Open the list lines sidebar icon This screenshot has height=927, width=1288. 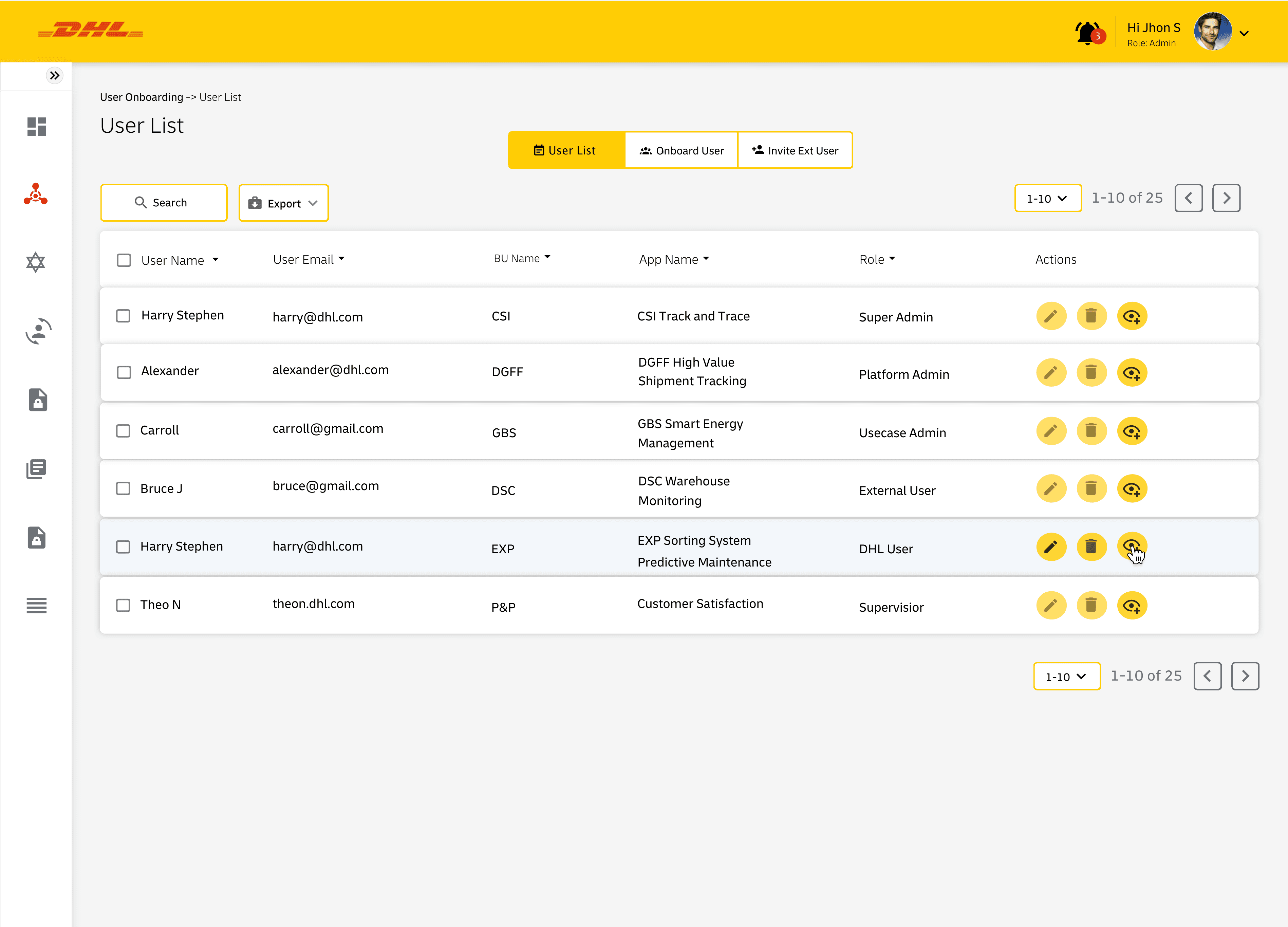click(x=36, y=606)
